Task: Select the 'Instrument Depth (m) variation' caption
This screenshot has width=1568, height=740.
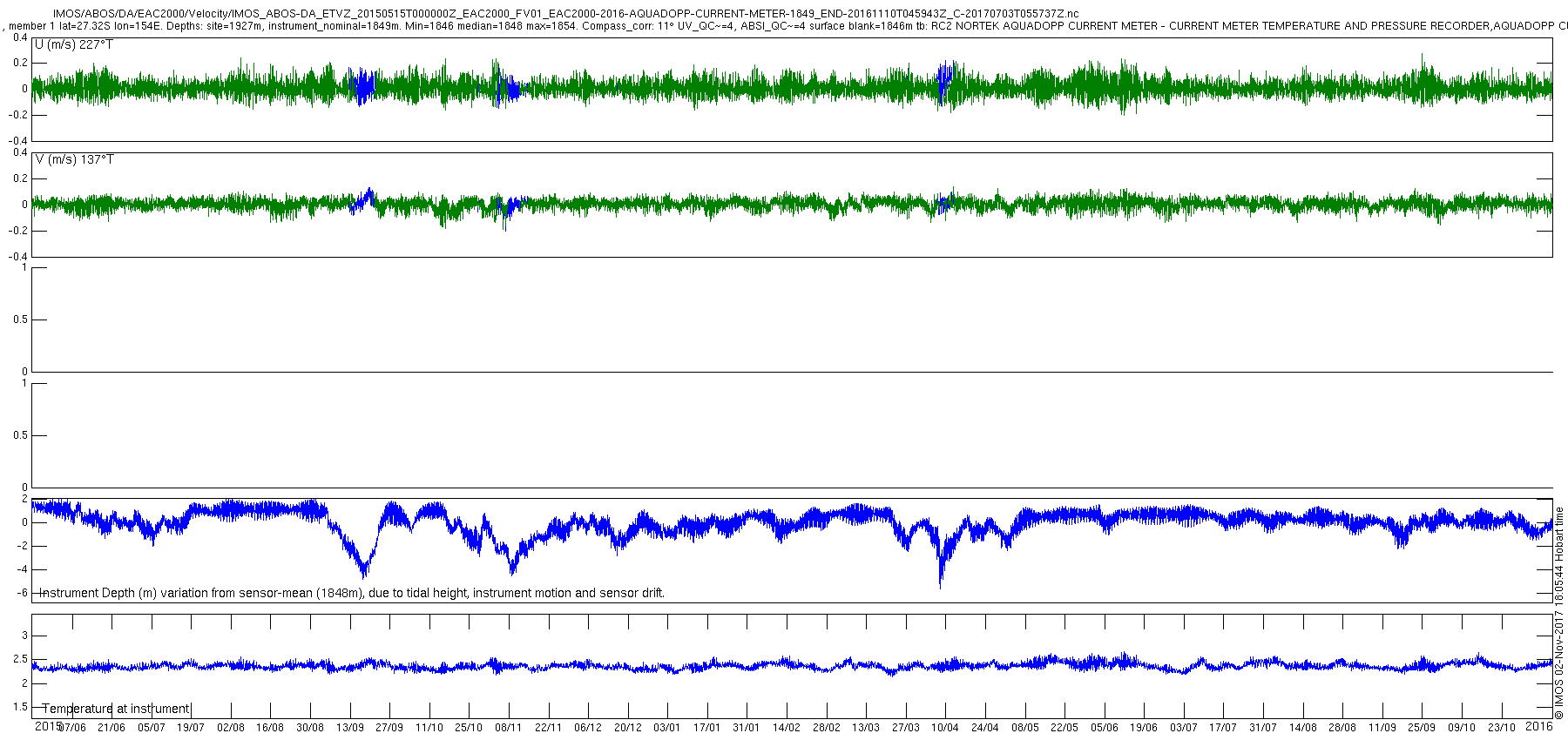Action: click(353, 593)
